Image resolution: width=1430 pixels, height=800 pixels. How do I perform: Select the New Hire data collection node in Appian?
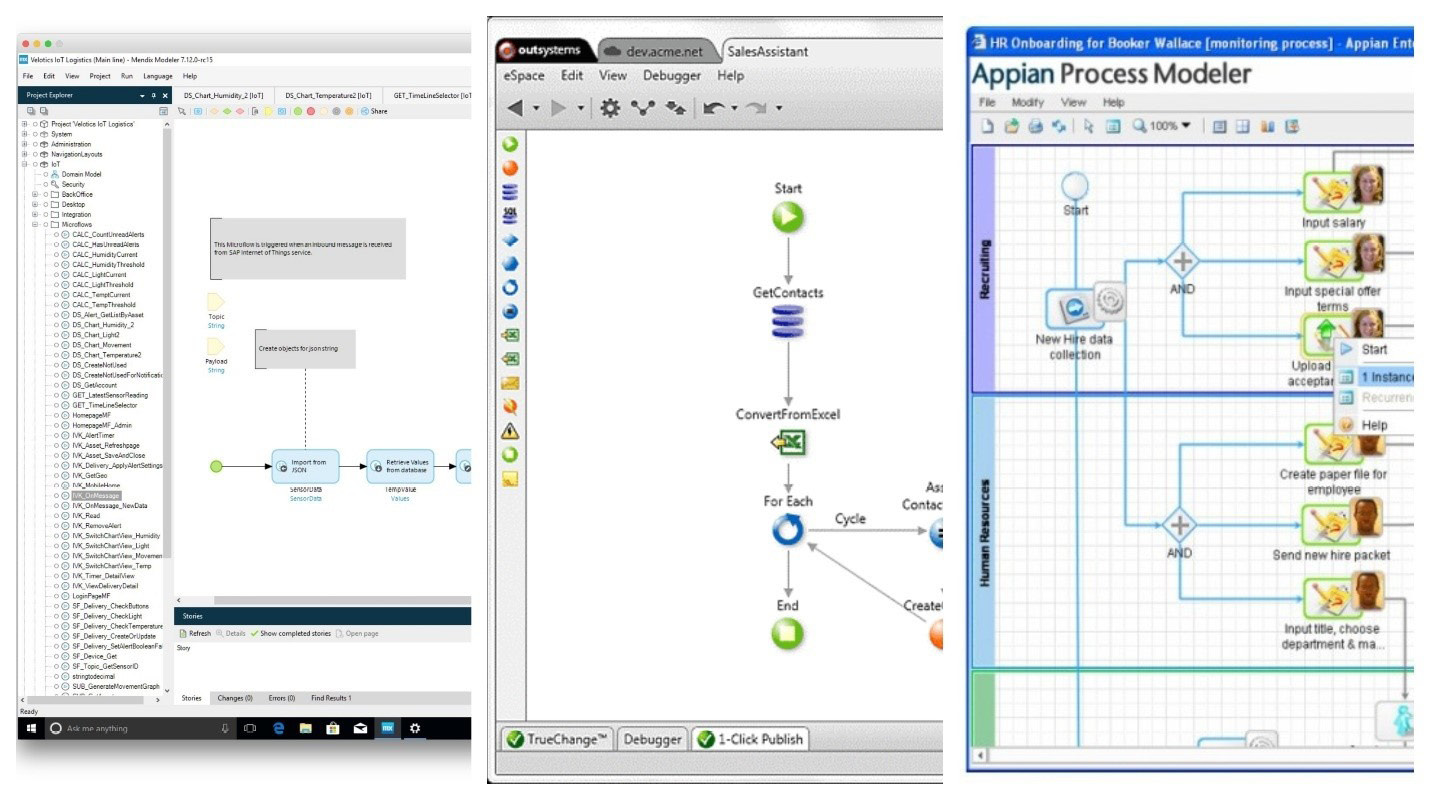1075,309
